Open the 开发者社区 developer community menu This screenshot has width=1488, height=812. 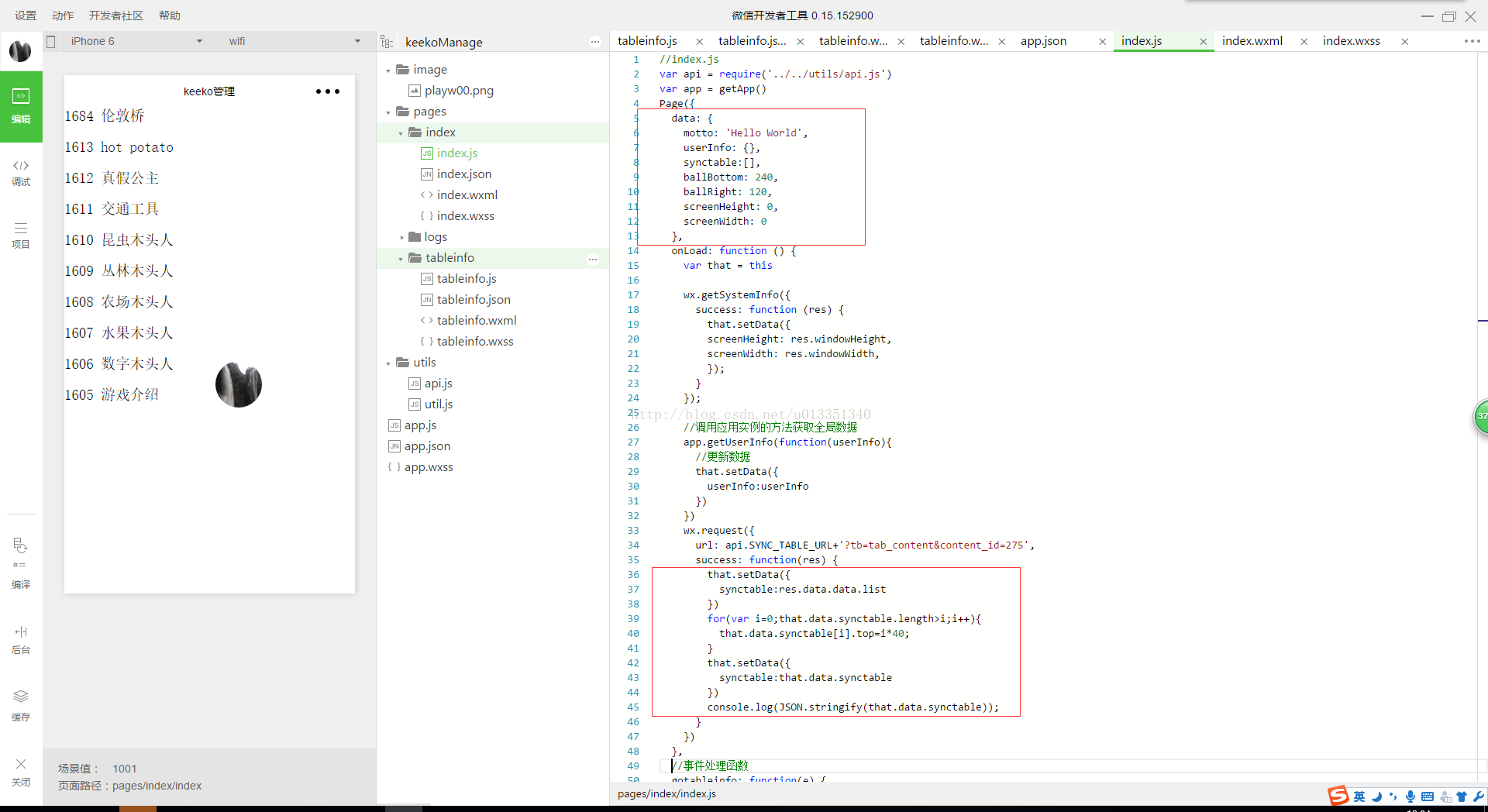116,15
